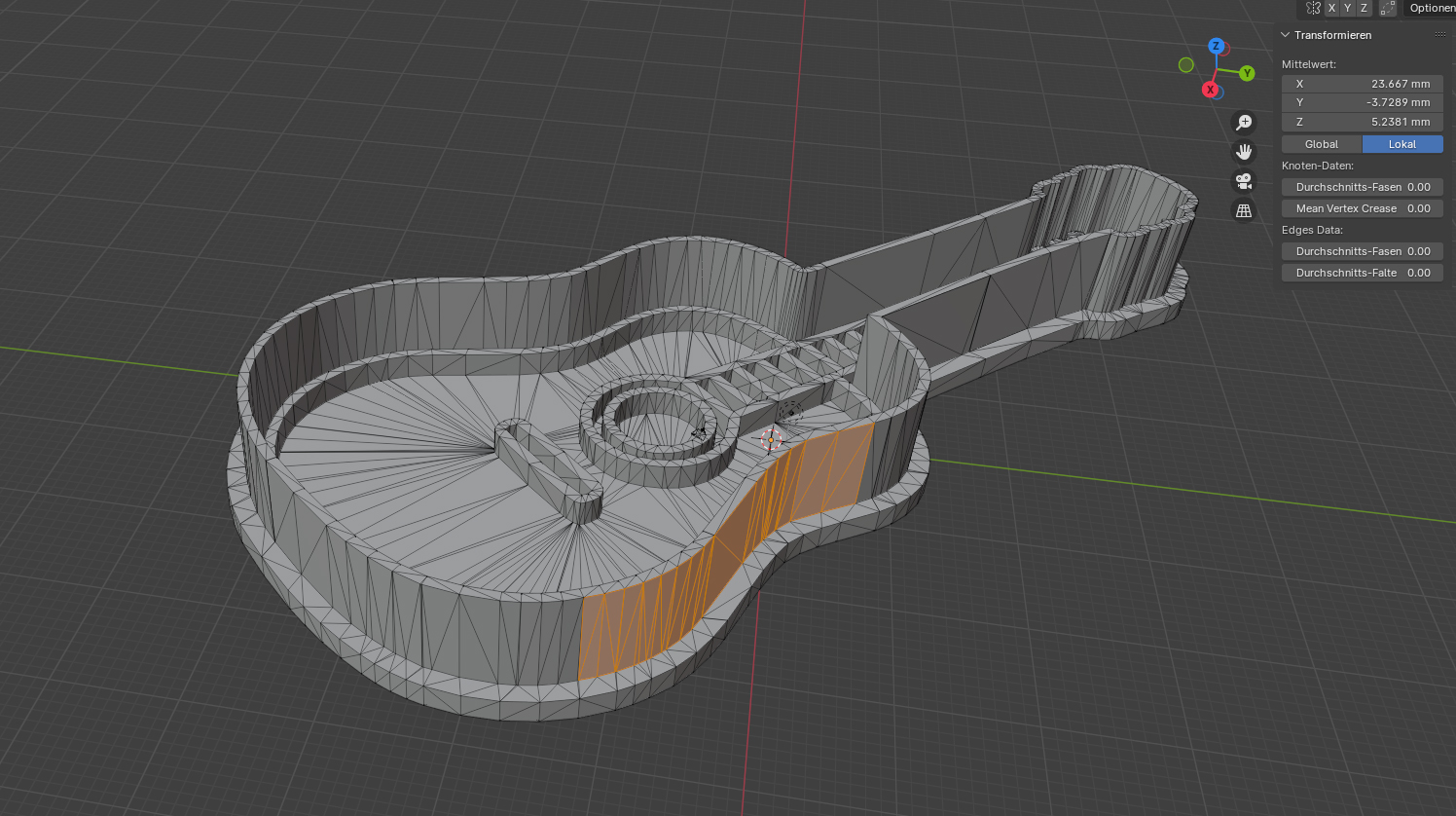Click the blue Z axis on gizmo
This screenshot has width=1456, height=816.
click(1216, 46)
